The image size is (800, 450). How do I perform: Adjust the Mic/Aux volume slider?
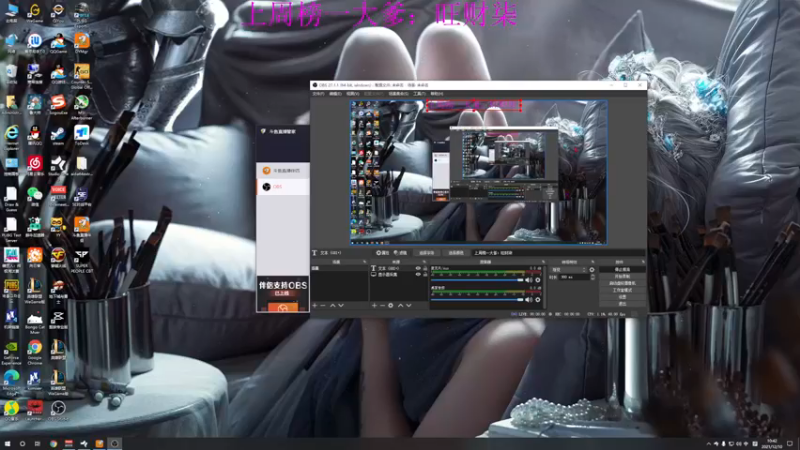pyautogui.click(x=477, y=280)
